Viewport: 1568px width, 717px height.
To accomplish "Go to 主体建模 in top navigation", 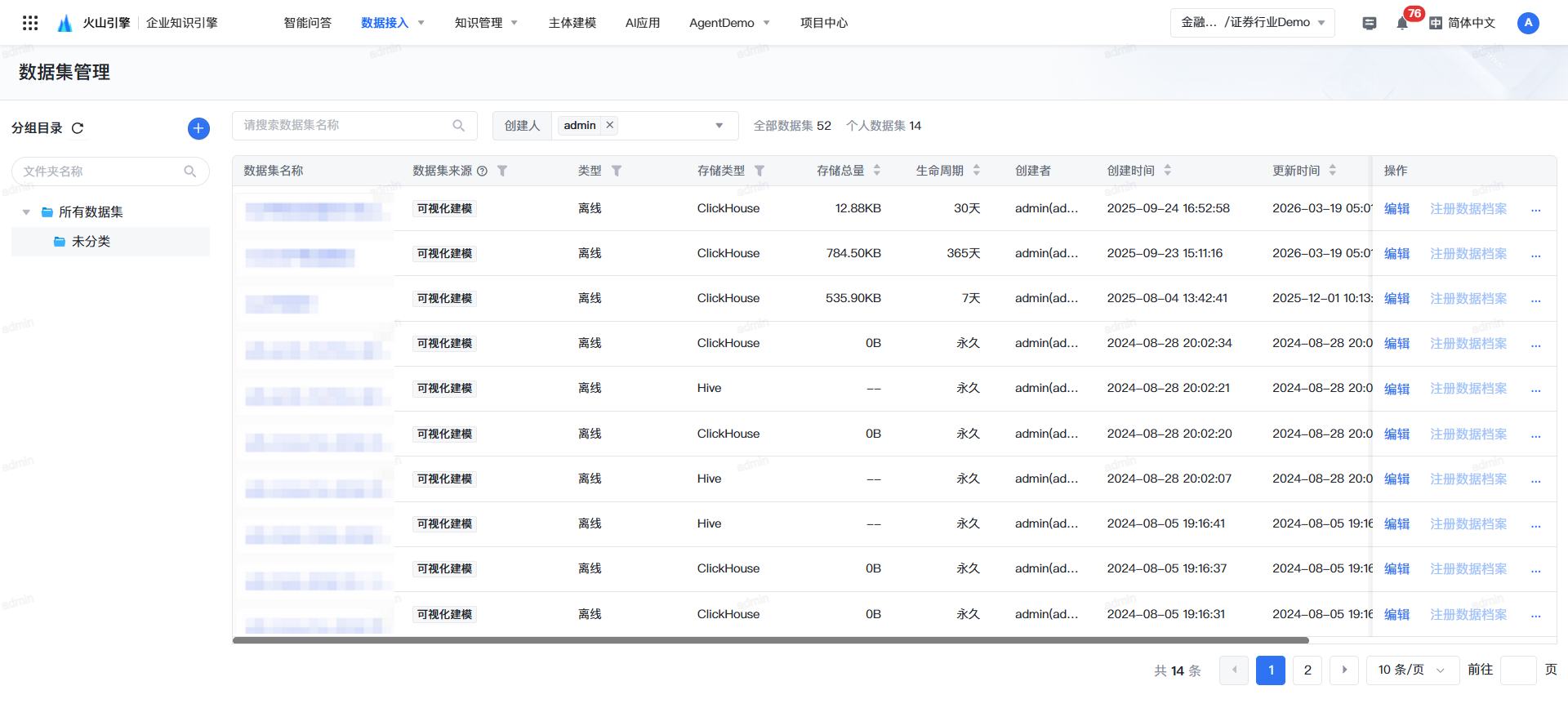I will click(572, 23).
